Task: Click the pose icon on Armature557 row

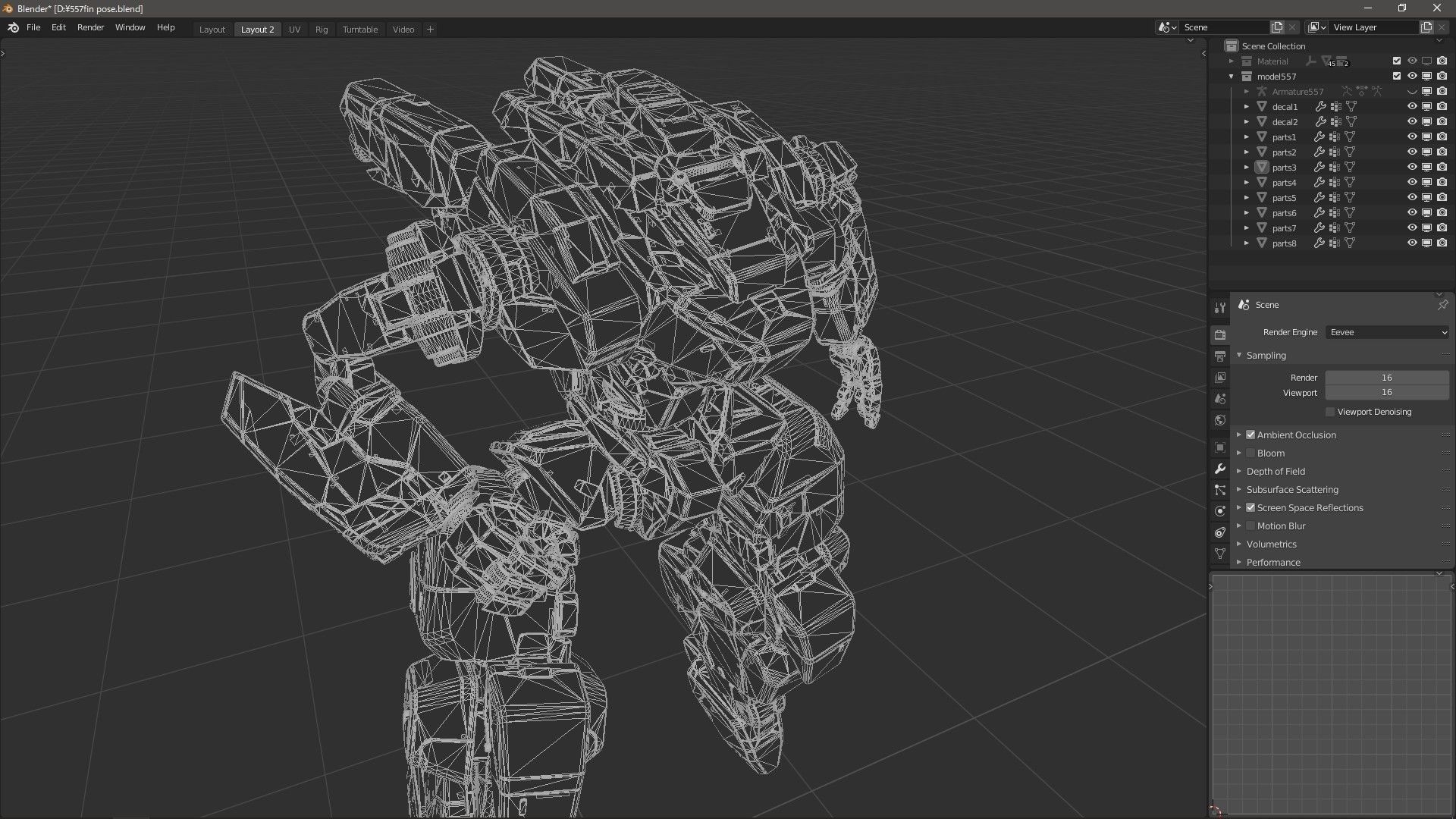Action: tap(1347, 92)
